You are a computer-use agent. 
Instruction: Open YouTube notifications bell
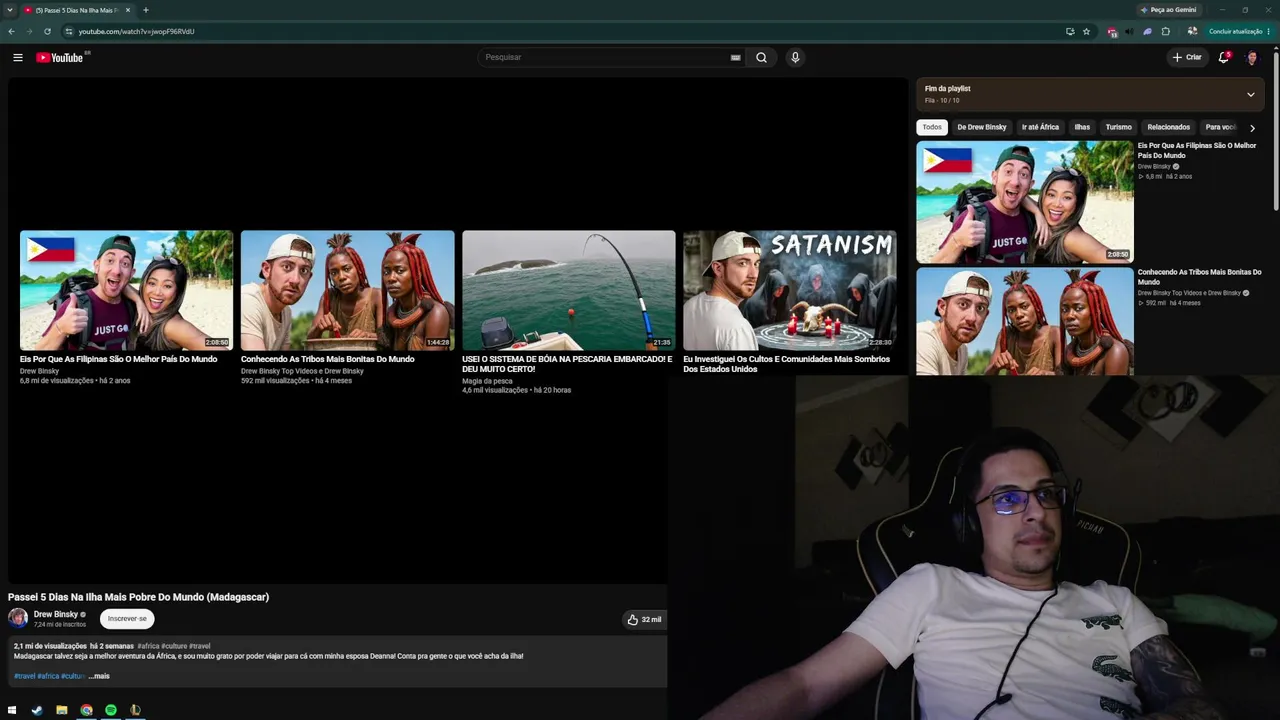(x=1224, y=57)
